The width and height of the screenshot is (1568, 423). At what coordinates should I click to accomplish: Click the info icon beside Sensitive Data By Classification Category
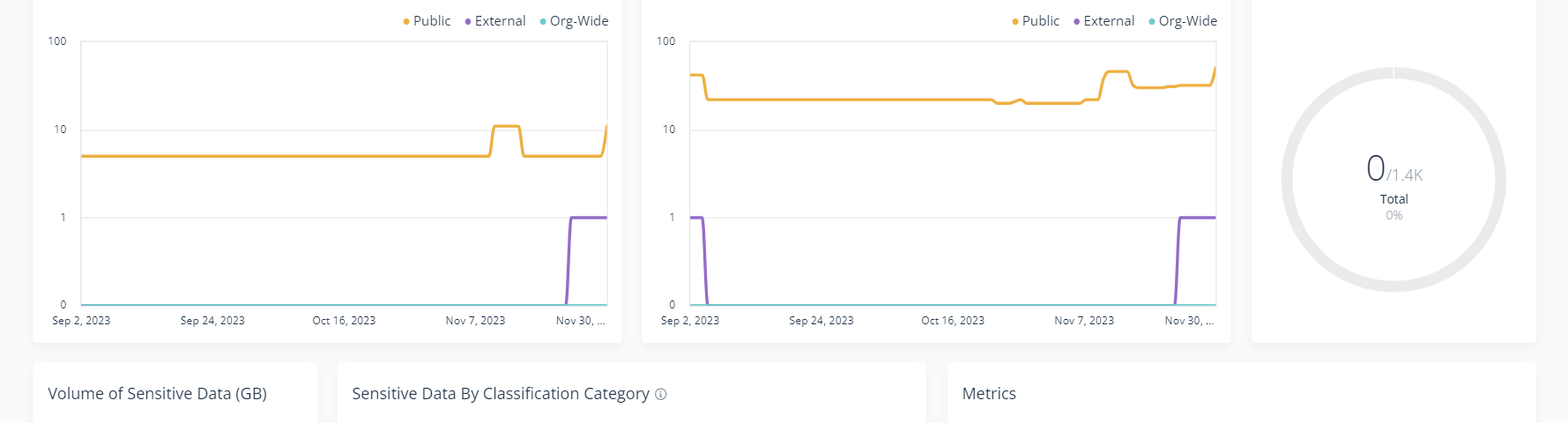pos(661,395)
